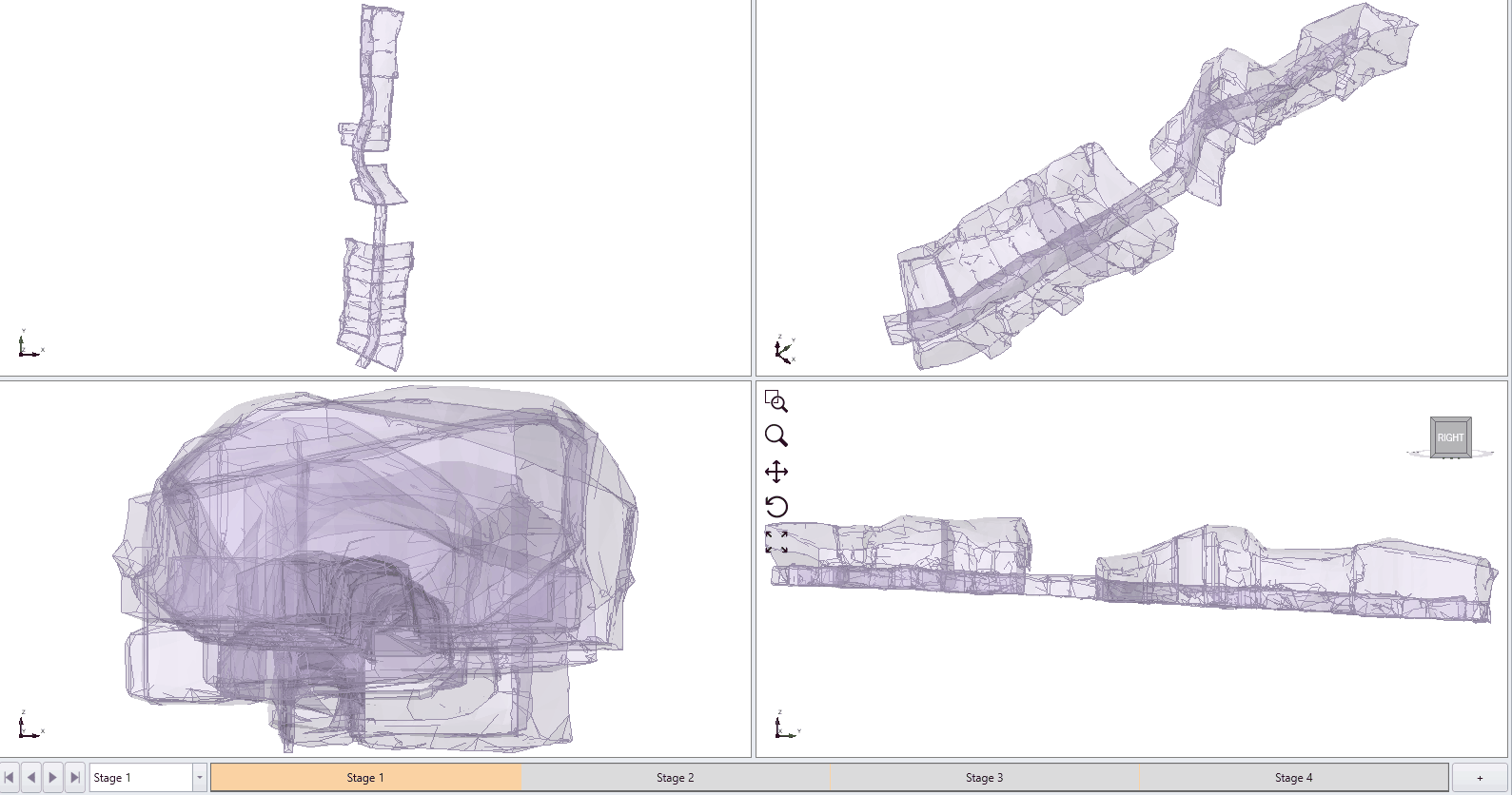
Task: Open the stage selector dropdown arrow
Action: tap(200, 778)
